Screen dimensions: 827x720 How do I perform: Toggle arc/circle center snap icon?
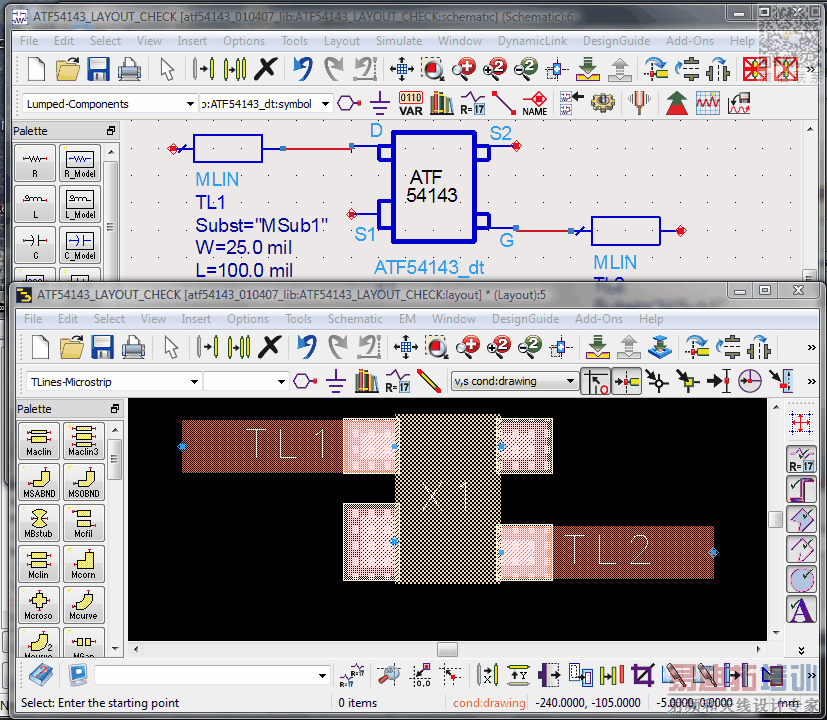click(749, 381)
